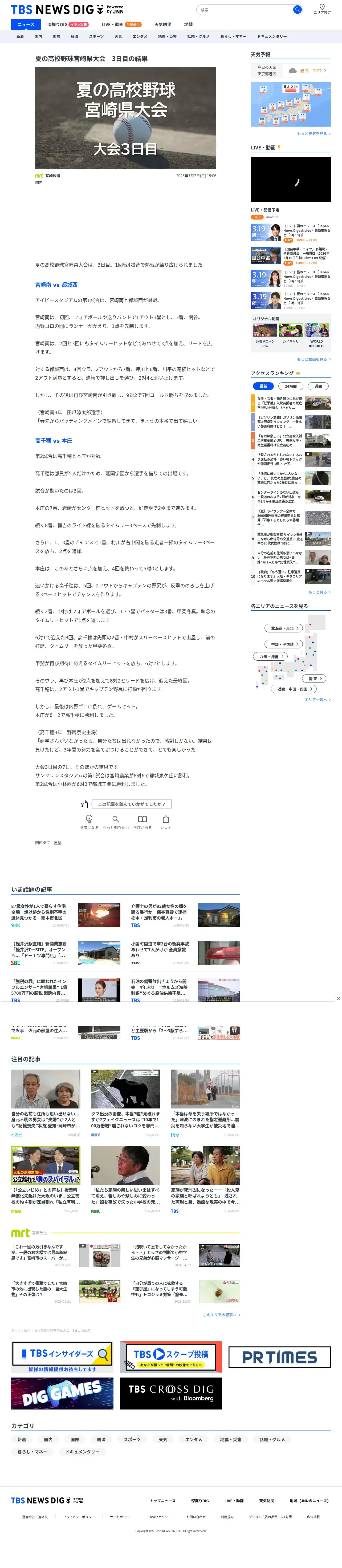The image size is (342, 1568).
Task: Open footer プライバシーポリシー link
Action: pos(79,1517)
